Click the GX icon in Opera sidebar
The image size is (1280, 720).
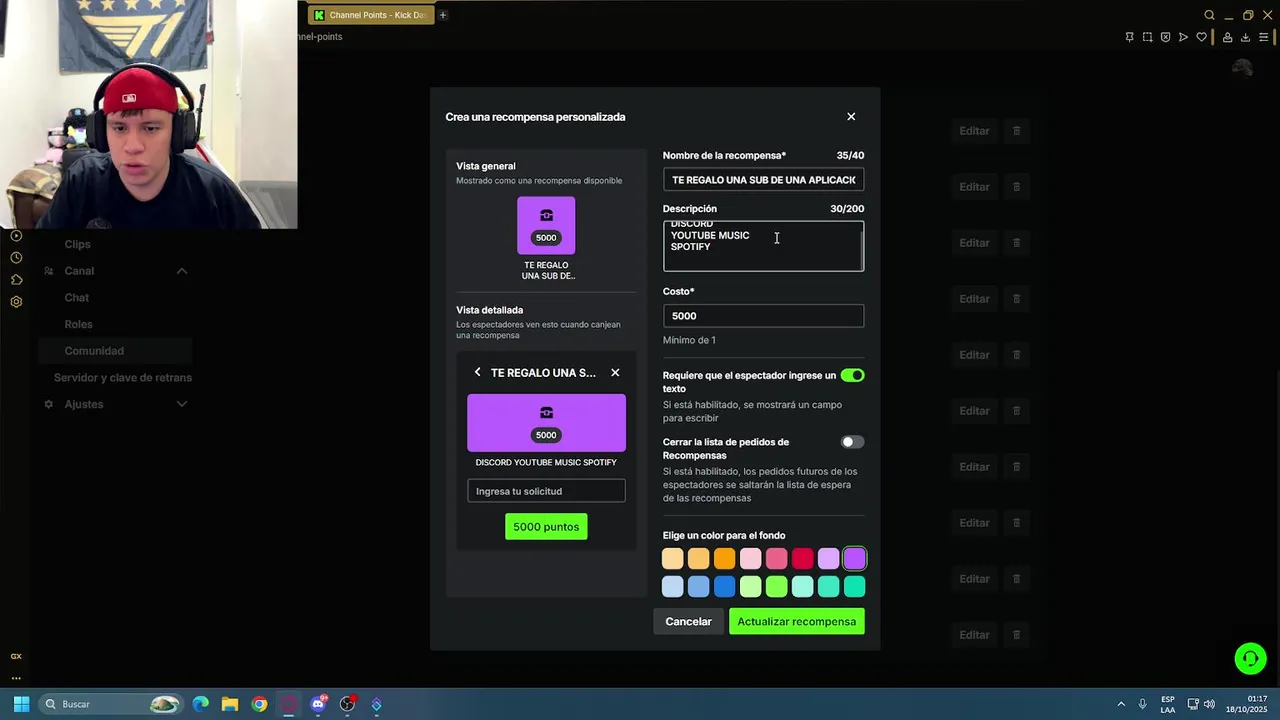pyautogui.click(x=16, y=656)
